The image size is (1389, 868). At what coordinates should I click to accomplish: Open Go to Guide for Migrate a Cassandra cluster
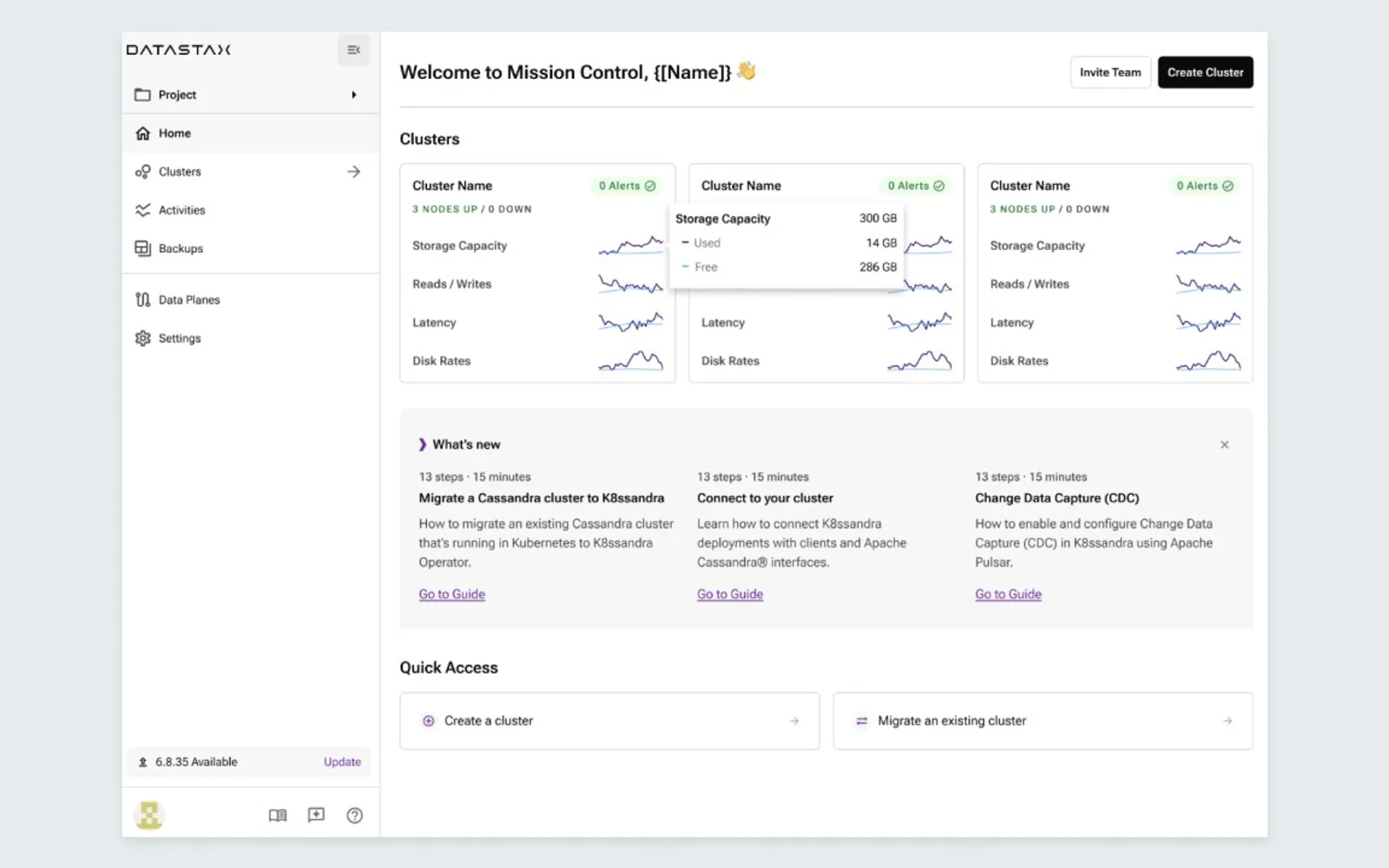point(451,595)
